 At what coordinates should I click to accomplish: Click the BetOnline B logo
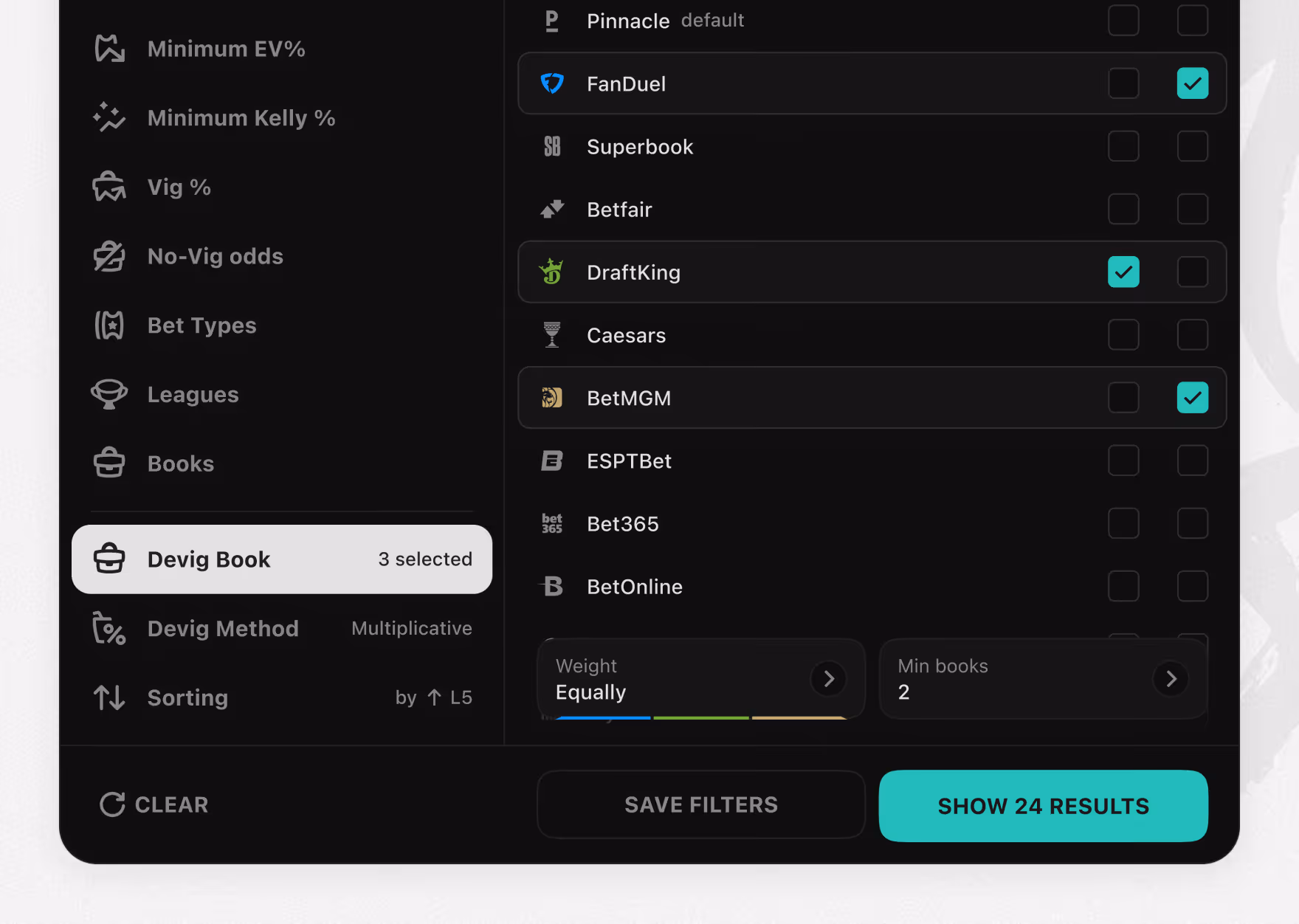coord(552,586)
